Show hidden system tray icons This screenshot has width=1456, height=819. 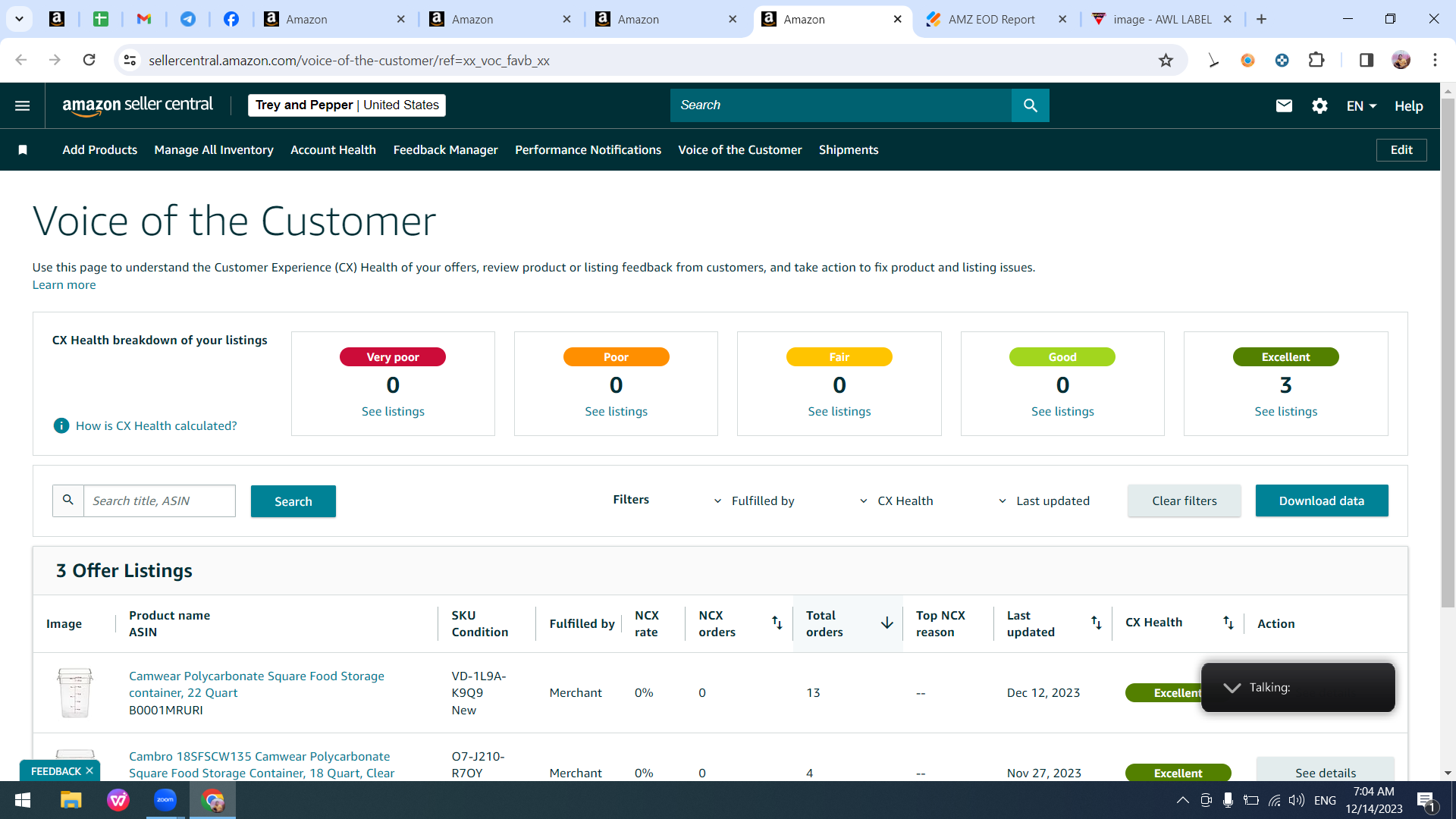1182,800
